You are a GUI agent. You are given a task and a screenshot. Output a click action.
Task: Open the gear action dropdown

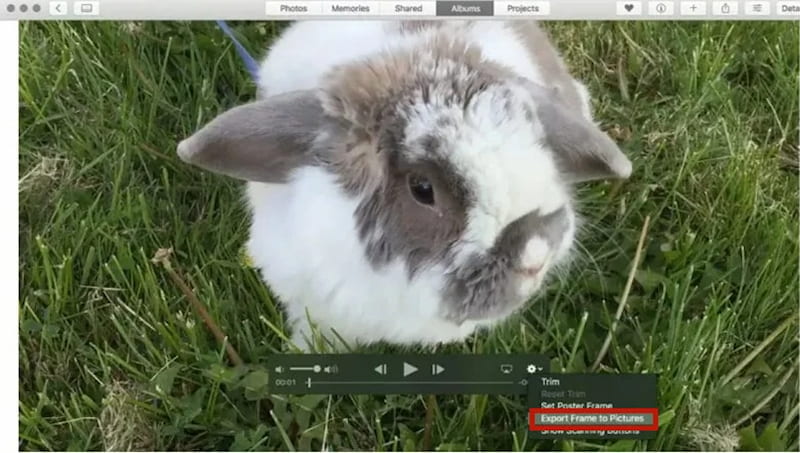click(x=535, y=369)
